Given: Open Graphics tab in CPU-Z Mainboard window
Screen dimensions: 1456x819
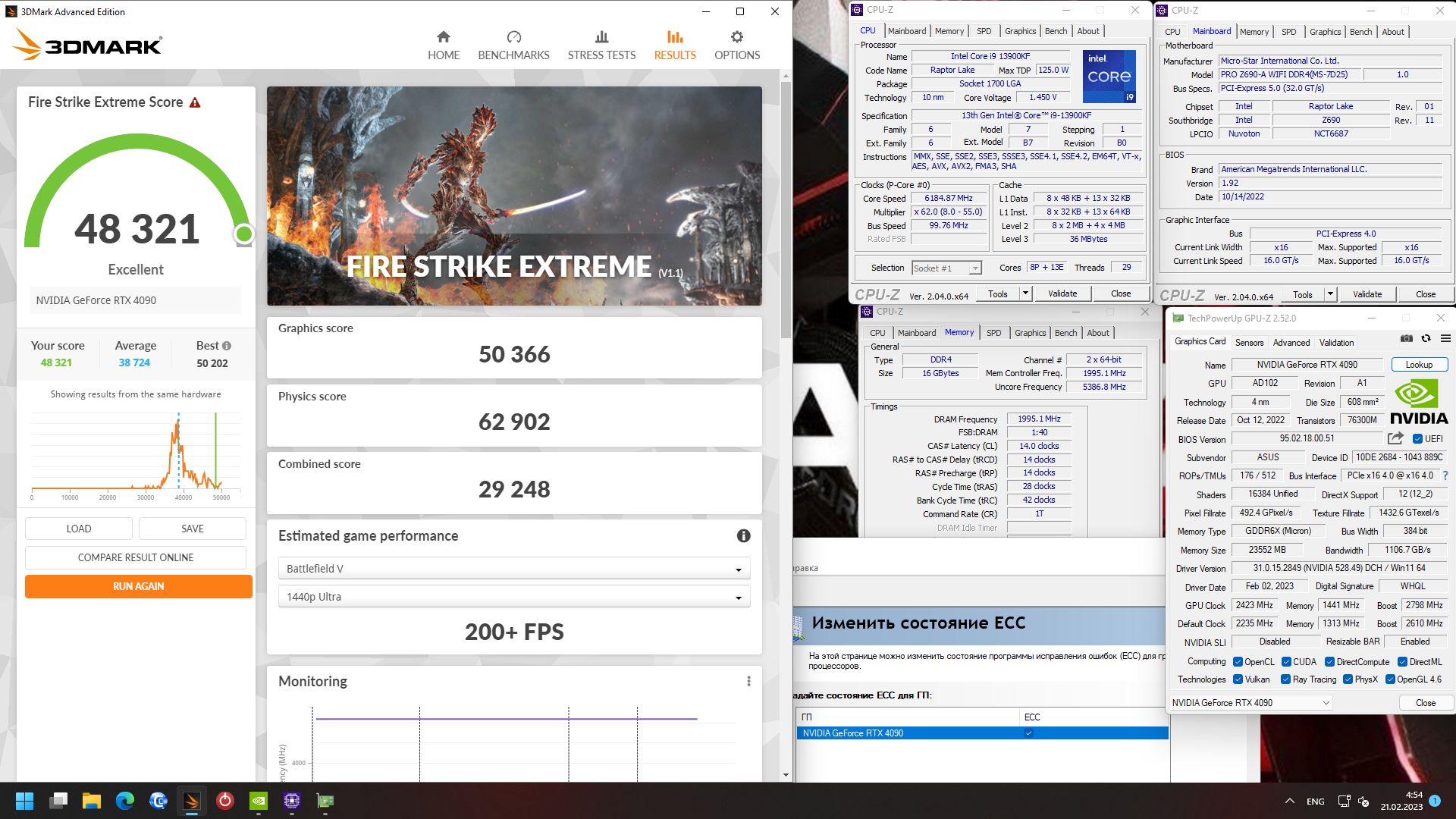Looking at the screenshot, I should [1325, 32].
